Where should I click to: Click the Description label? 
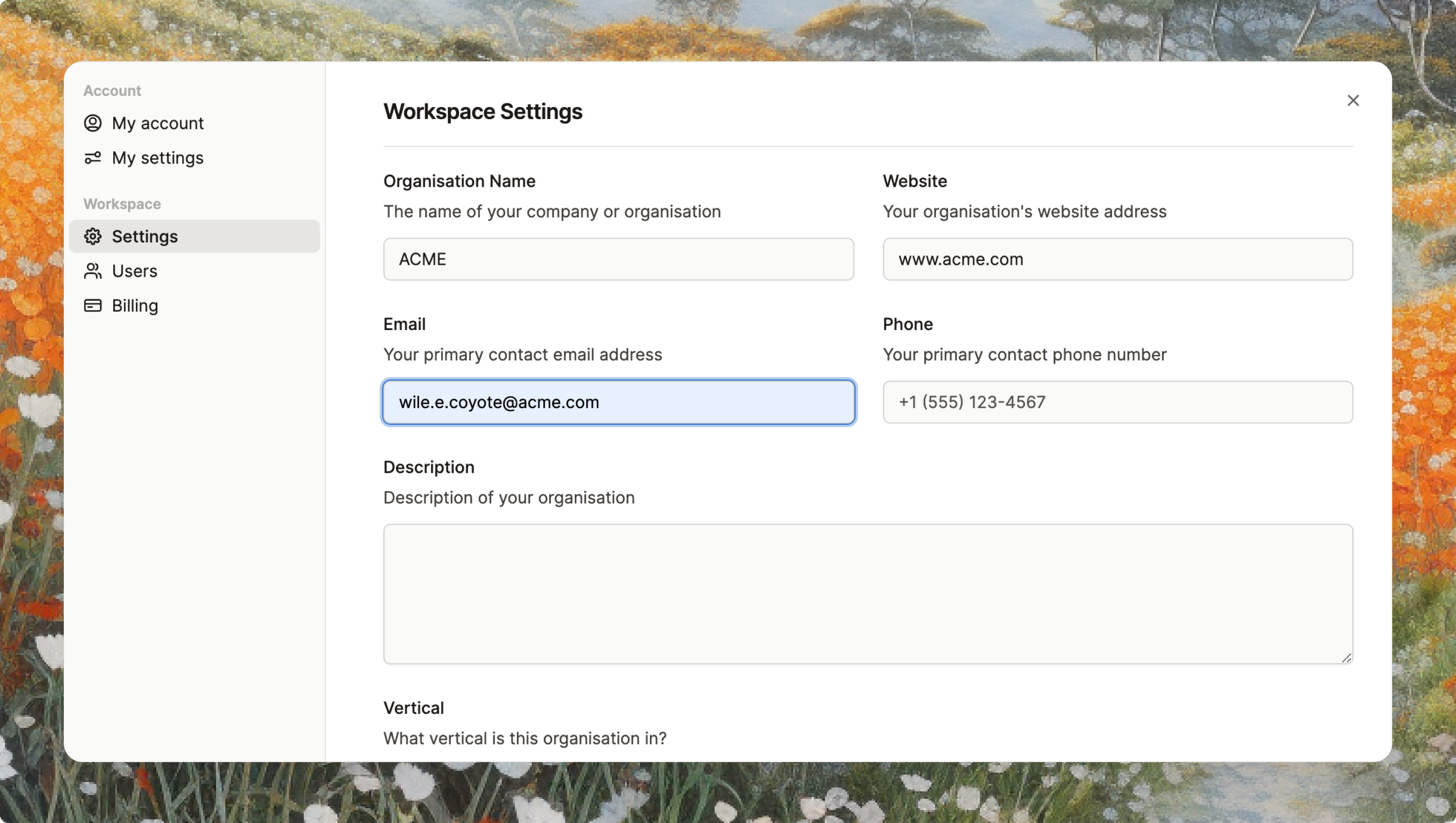[428, 467]
